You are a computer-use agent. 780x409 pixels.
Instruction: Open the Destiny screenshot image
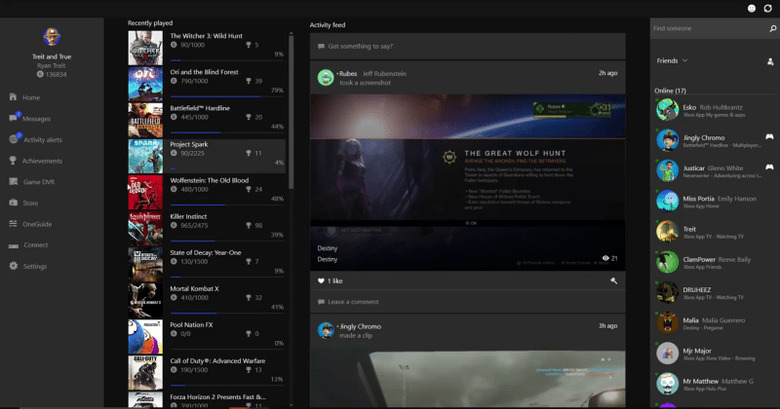(468, 182)
